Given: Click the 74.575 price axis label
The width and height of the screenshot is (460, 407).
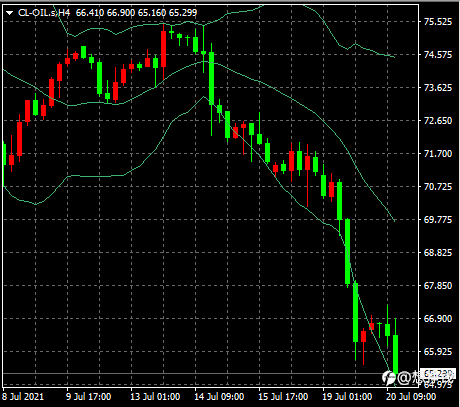Looking at the screenshot, I should (438, 55).
